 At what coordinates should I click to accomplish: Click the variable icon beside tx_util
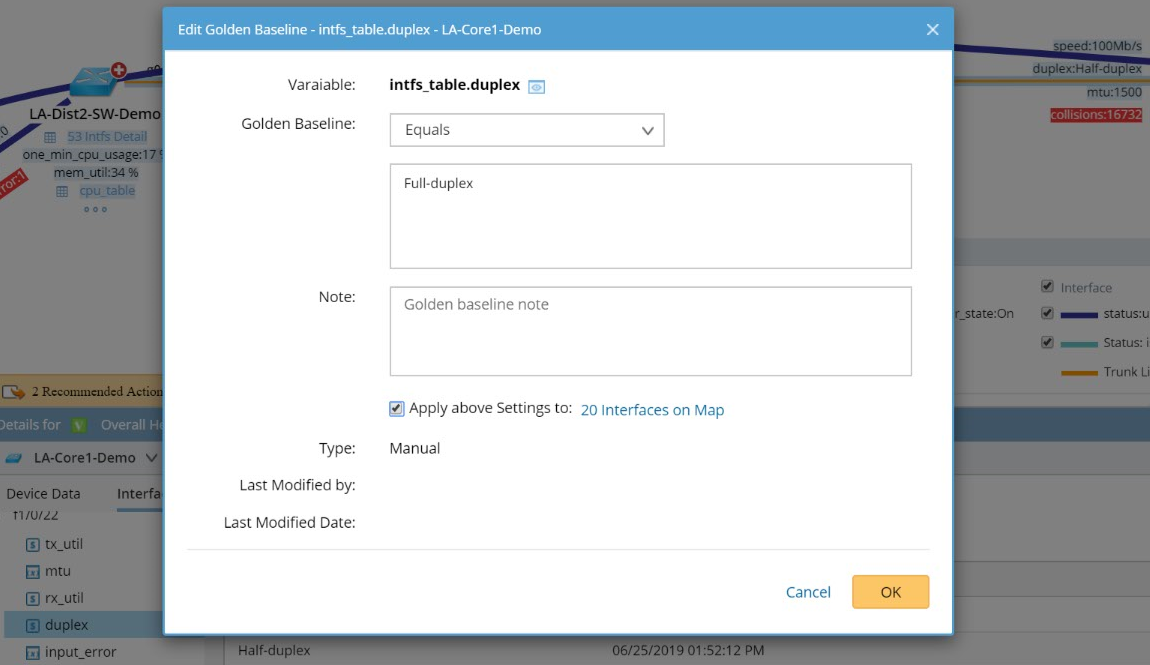click(x=32, y=544)
